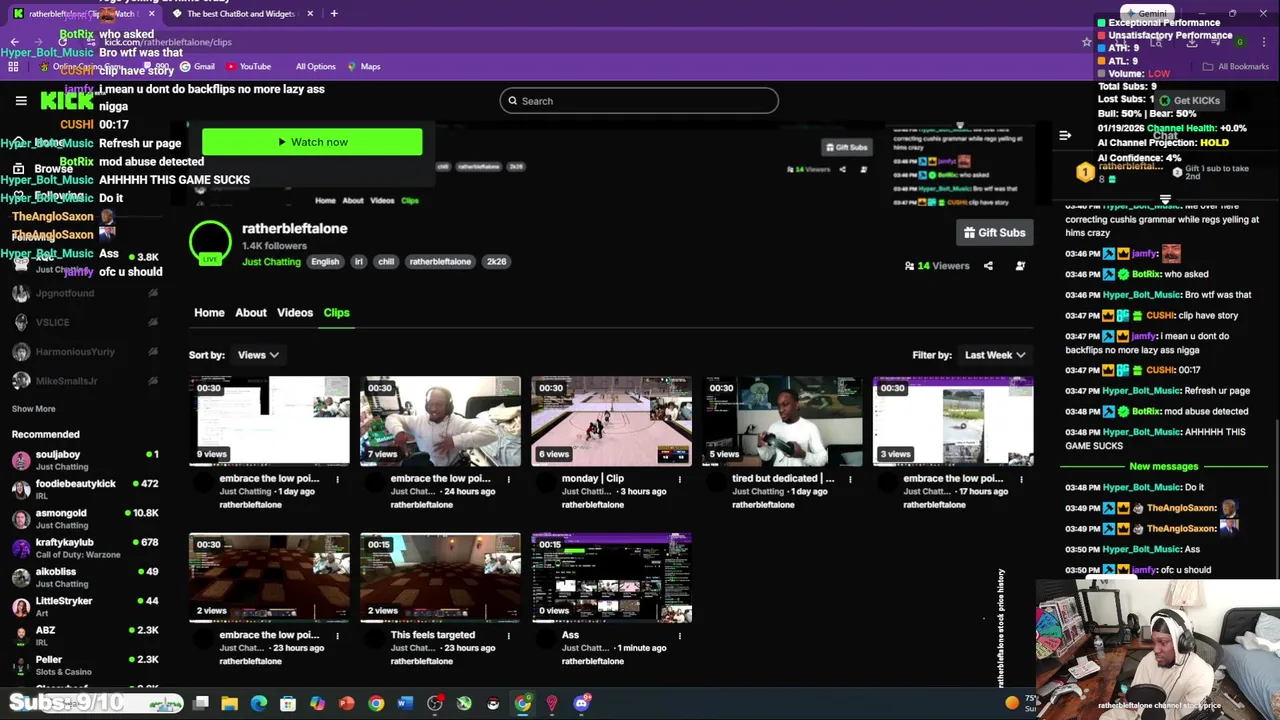The height and width of the screenshot is (720, 1280).
Task: Open the tired but dedicated clip thumbnail
Action: coord(782,421)
